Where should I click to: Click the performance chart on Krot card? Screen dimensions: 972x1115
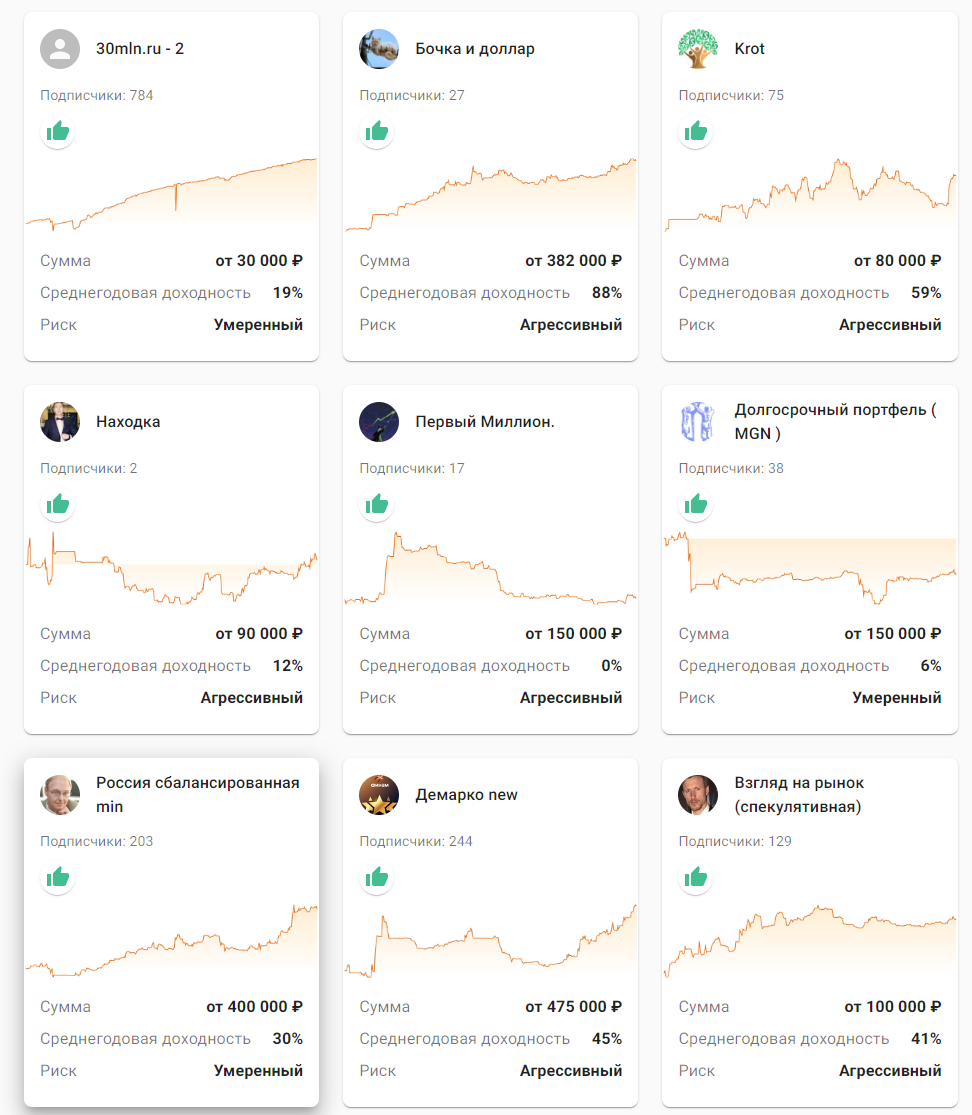[809, 195]
